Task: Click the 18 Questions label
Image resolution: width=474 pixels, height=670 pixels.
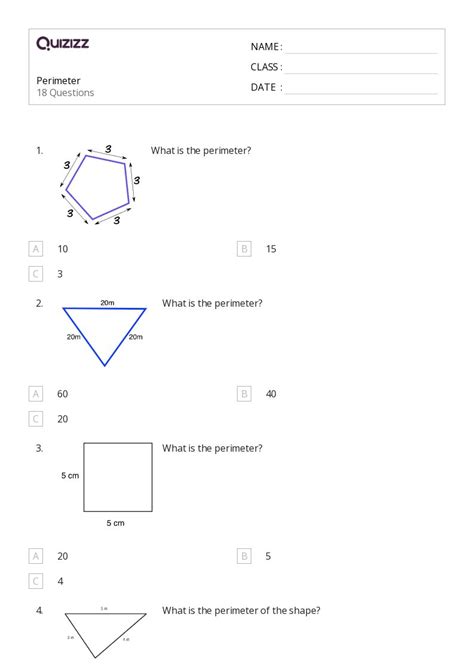Action: [65, 93]
